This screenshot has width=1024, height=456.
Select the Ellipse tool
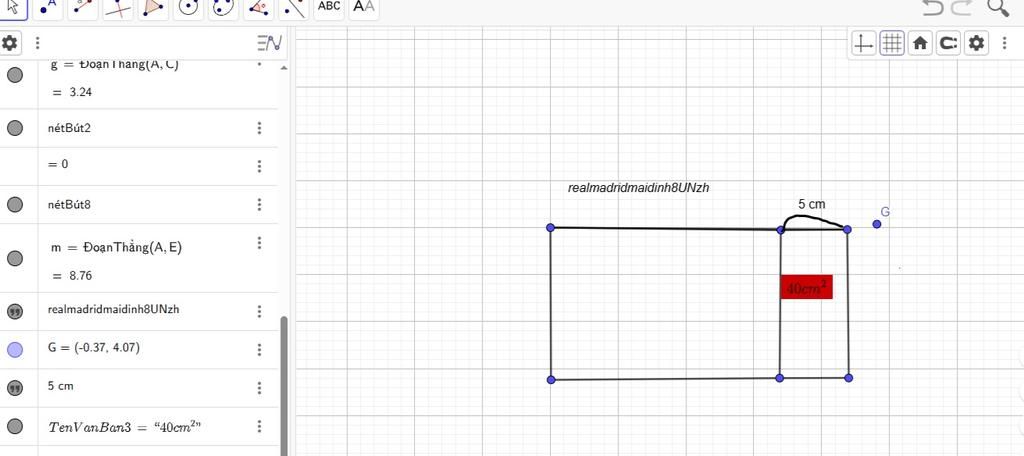(223, 7)
